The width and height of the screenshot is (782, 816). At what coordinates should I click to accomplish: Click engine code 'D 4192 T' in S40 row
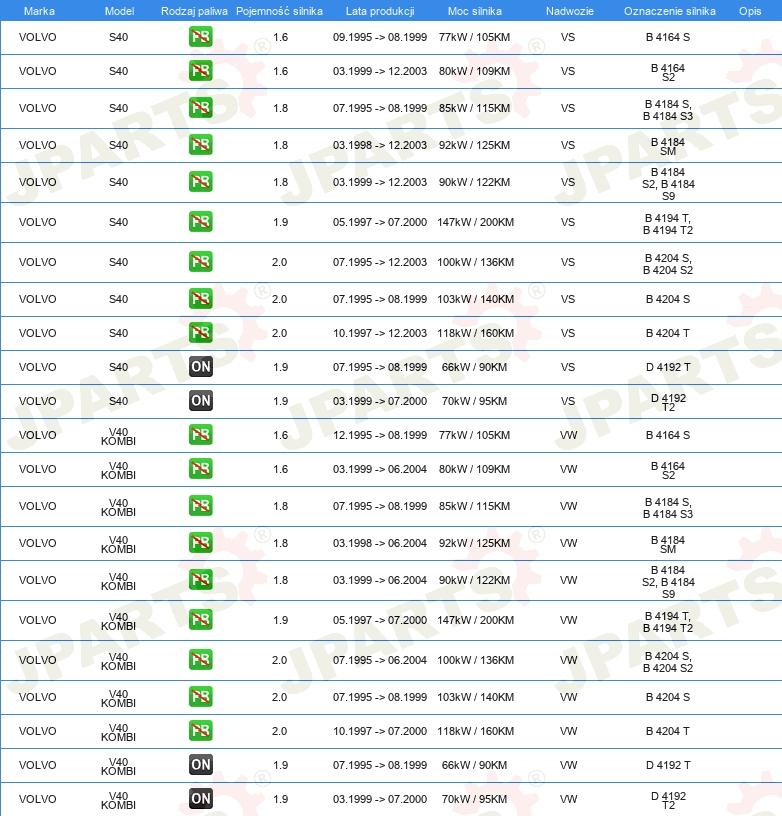[x=668, y=367]
